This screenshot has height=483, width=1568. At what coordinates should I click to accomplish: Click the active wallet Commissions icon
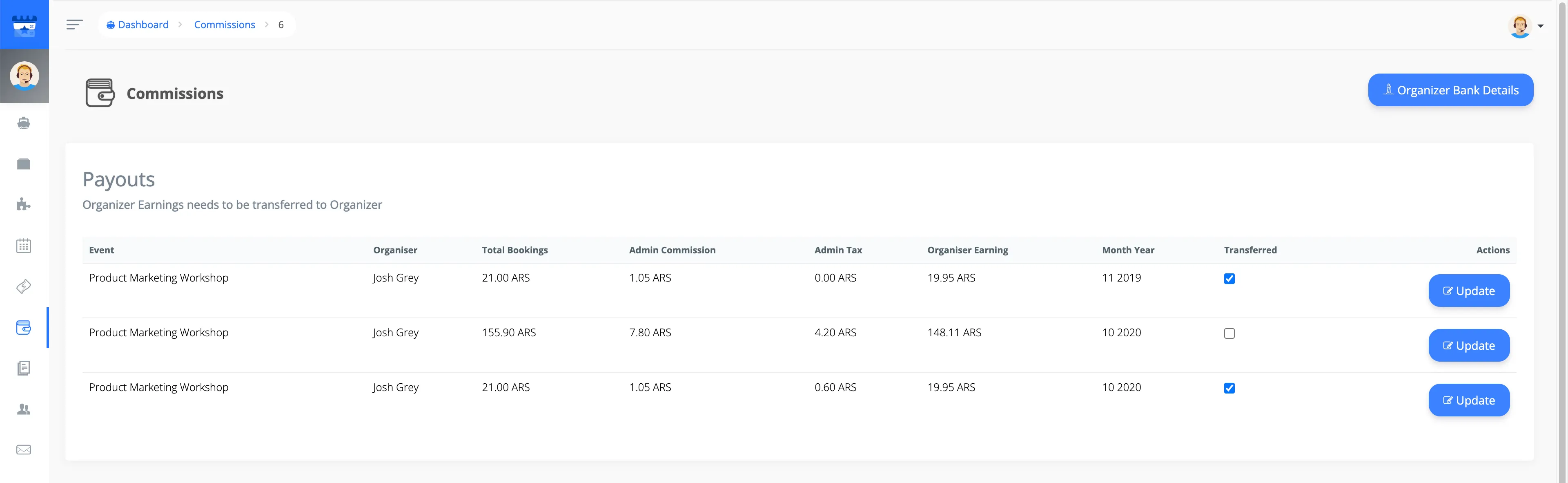(24, 328)
